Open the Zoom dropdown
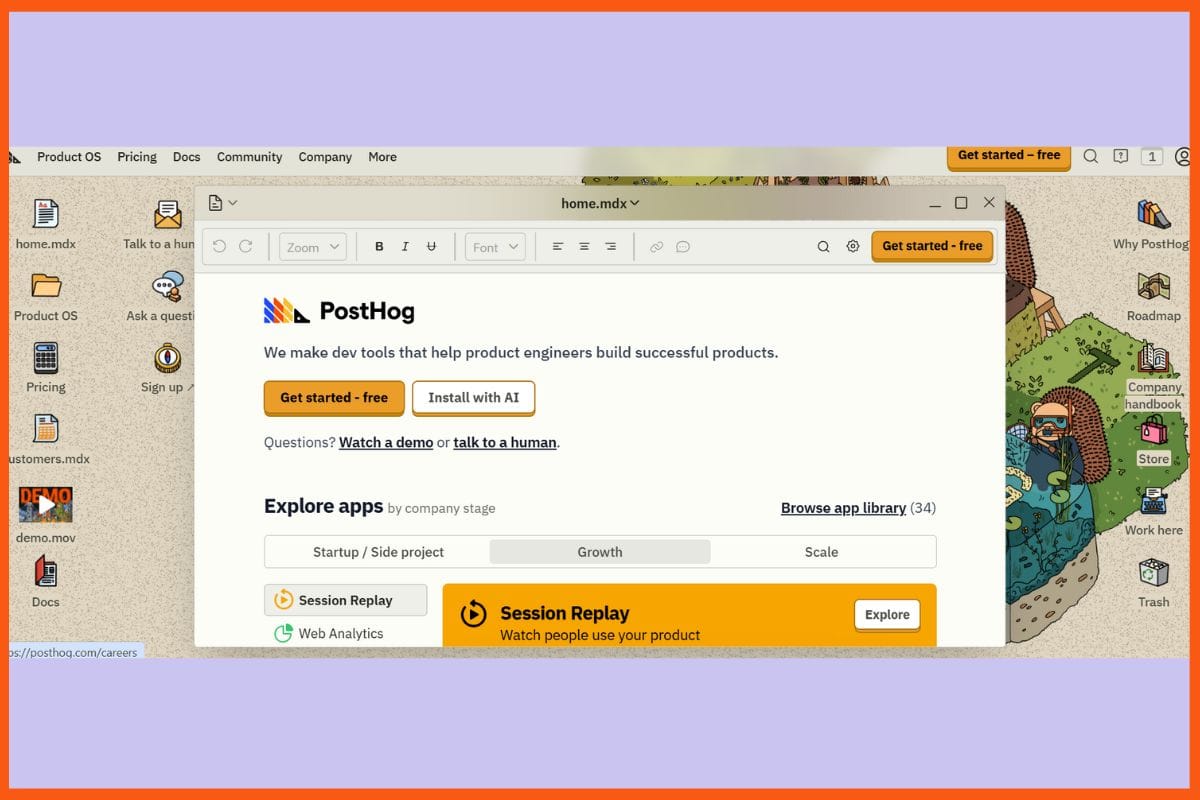The image size is (1200, 800). (312, 246)
